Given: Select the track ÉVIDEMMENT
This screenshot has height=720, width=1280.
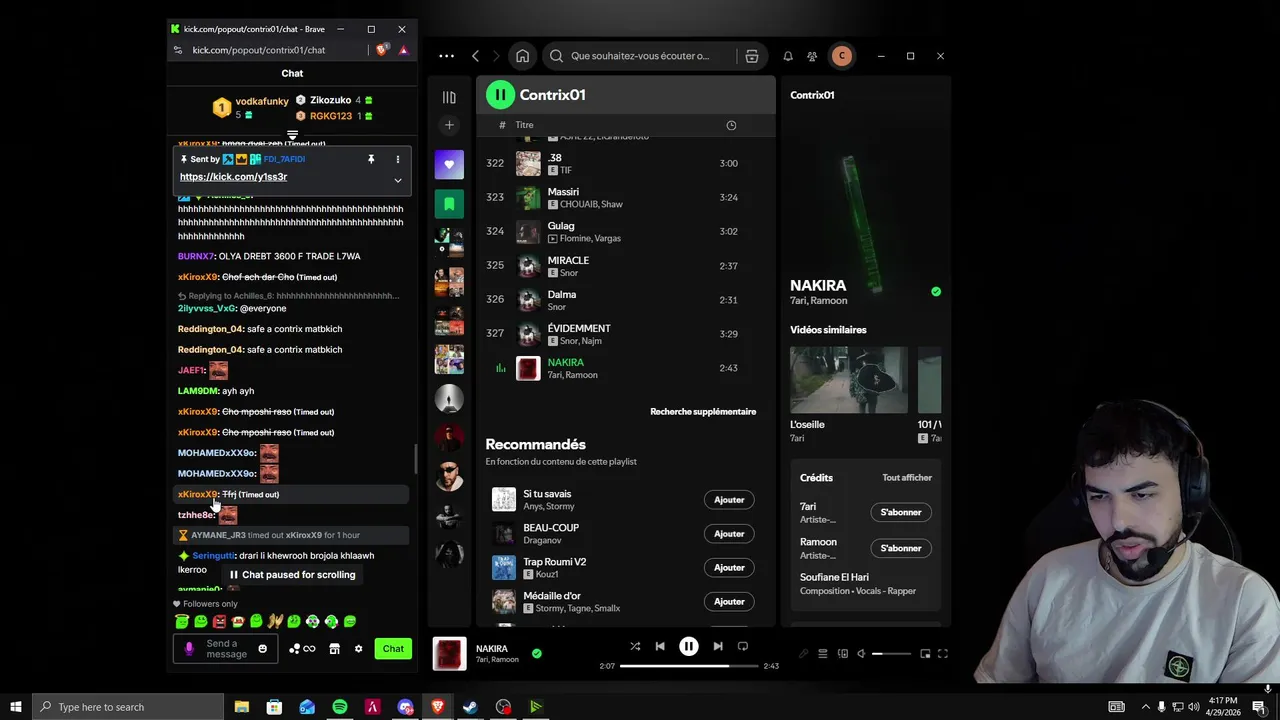Looking at the screenshot, I should [x=625, y=334].
